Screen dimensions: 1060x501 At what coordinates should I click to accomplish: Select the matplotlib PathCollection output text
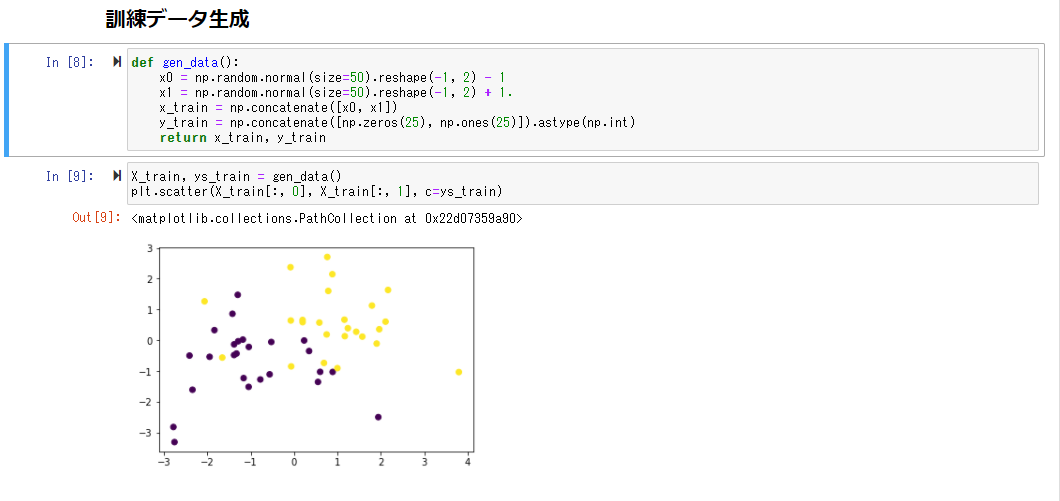pyautogui.click(x=327, y=218)
